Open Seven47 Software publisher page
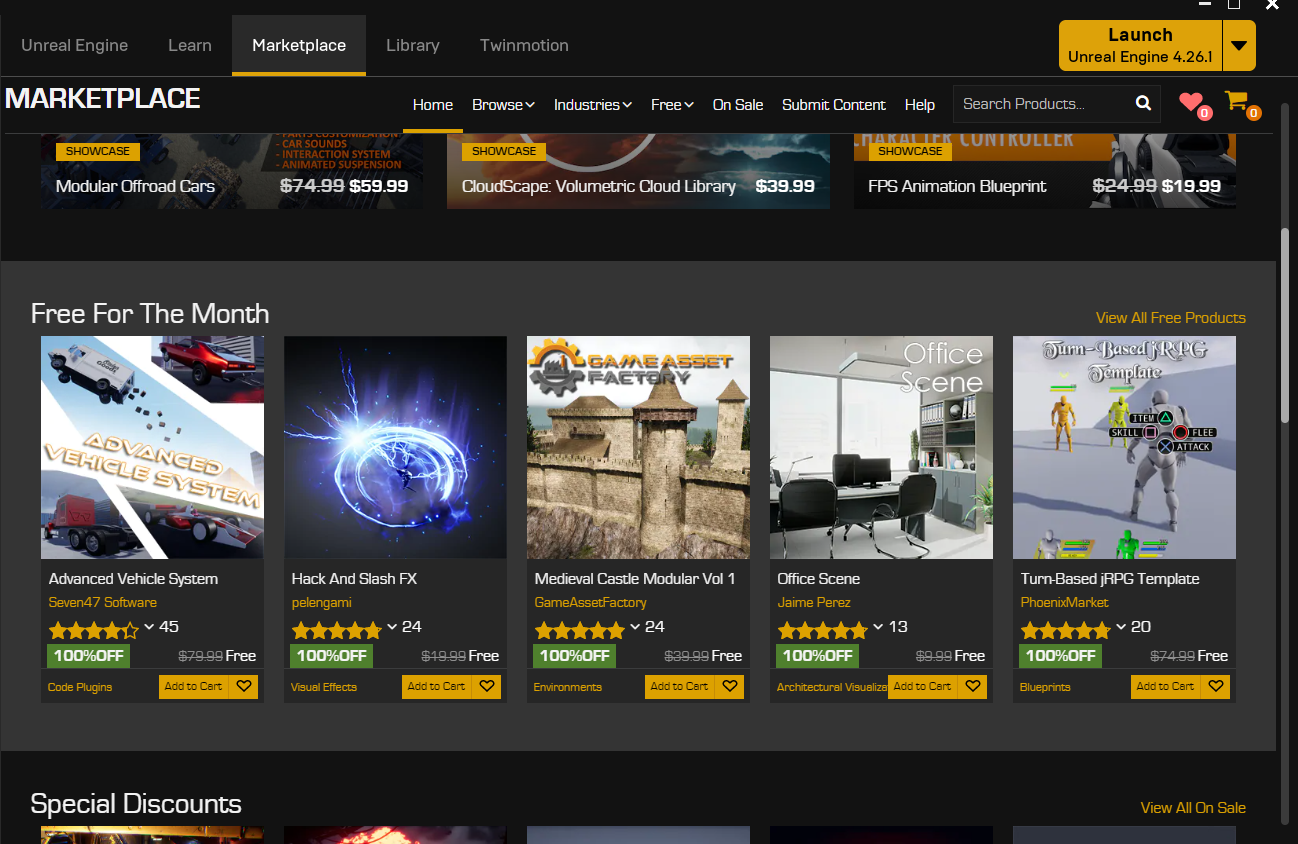1298x844 pixels. pos(103,603)
